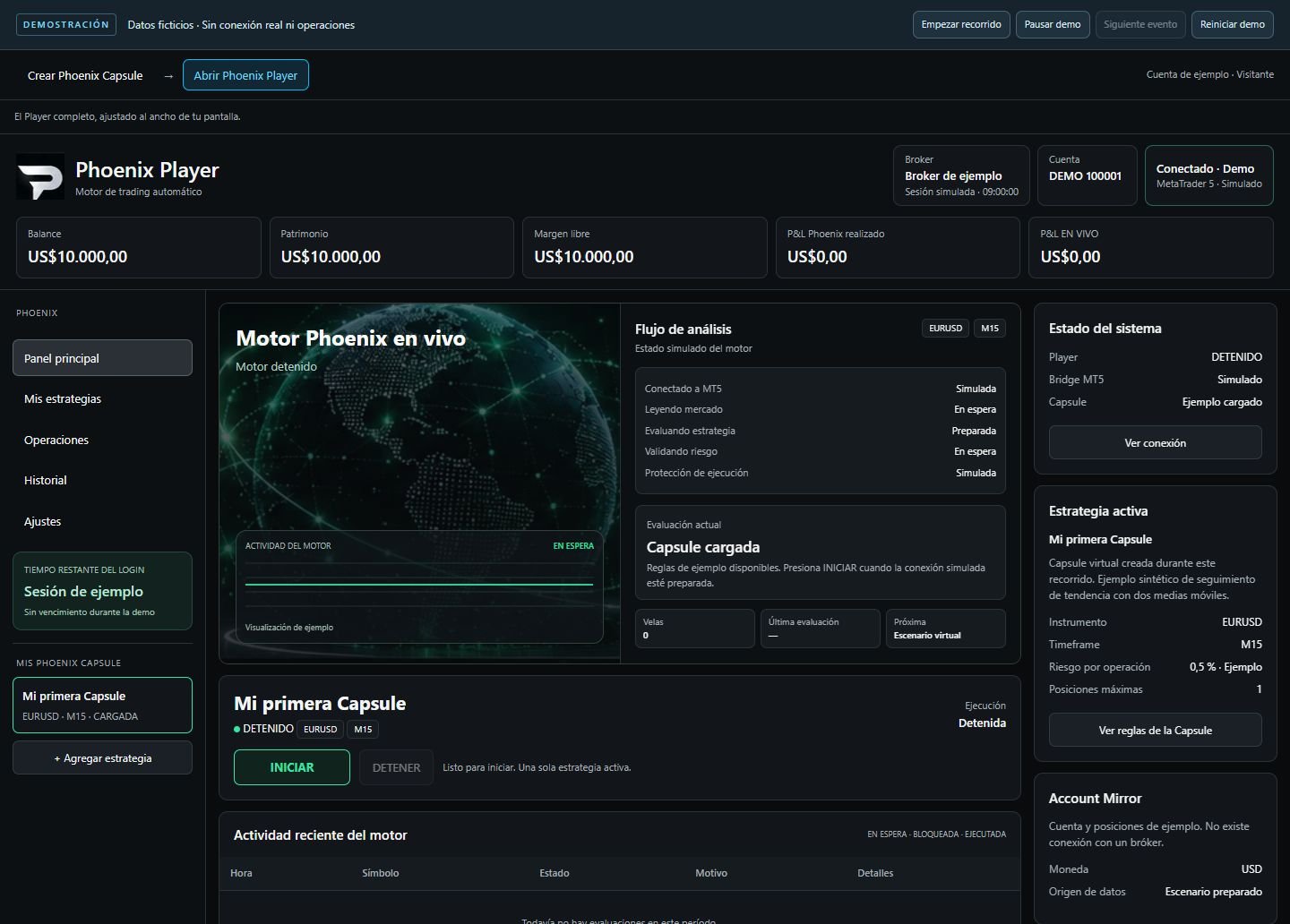
Task: Click the motor activity progress line
Action: (x=419, y=585)
